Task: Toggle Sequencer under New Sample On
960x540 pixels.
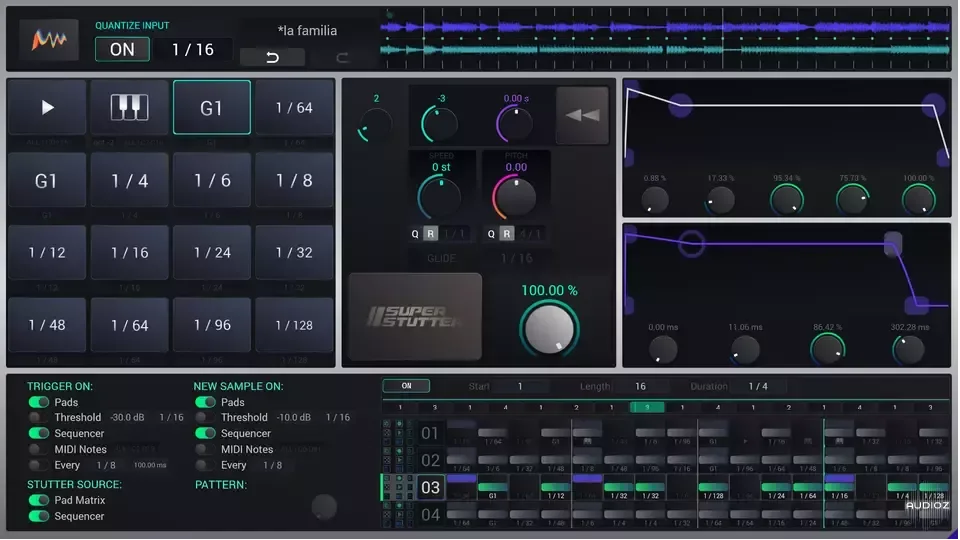Action: coord(205,433)
